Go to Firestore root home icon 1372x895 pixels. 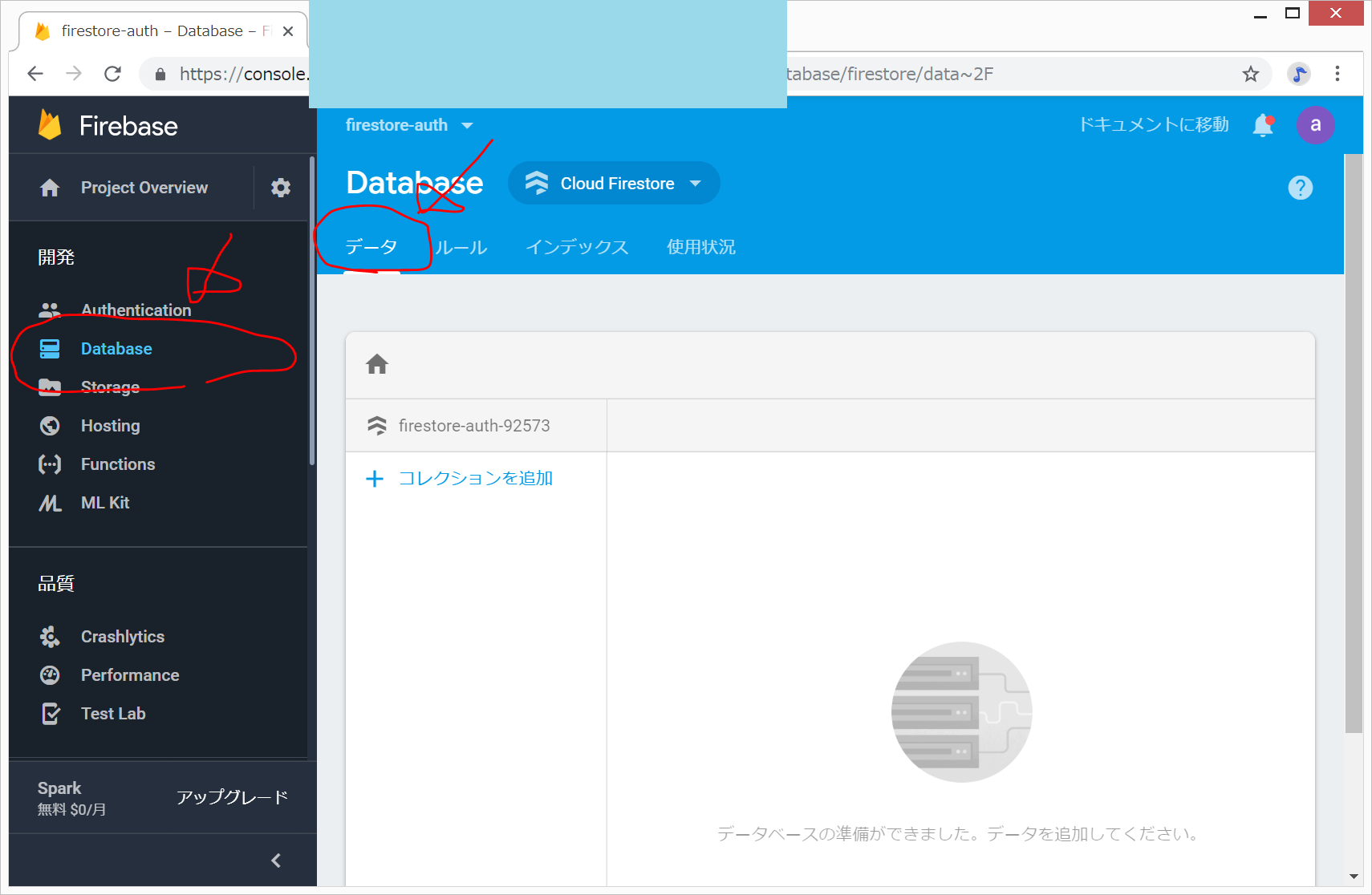pos(377,365)
